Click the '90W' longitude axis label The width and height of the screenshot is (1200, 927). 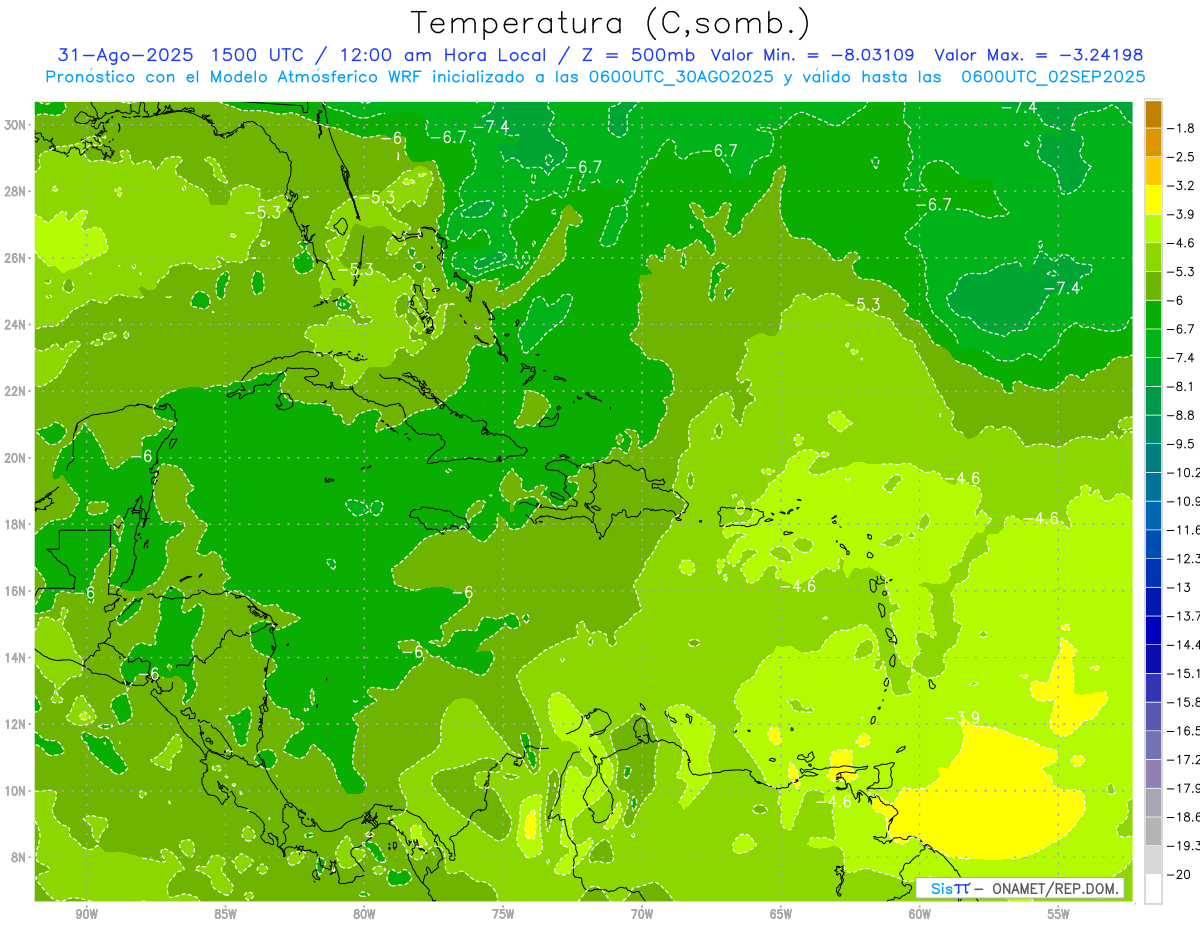(86, 914)
